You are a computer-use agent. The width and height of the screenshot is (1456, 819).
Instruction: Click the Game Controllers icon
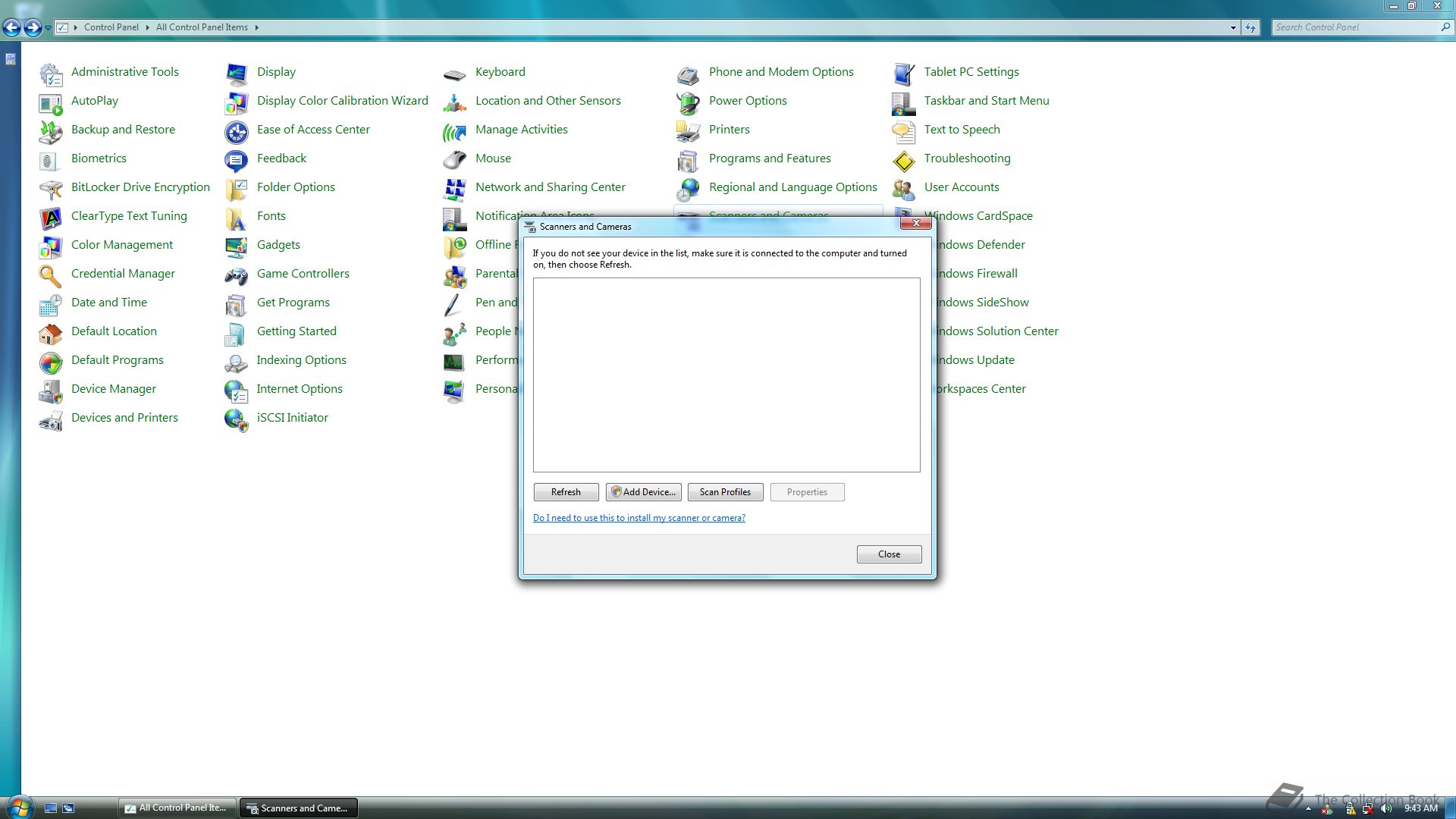click(x=237, y=275)
